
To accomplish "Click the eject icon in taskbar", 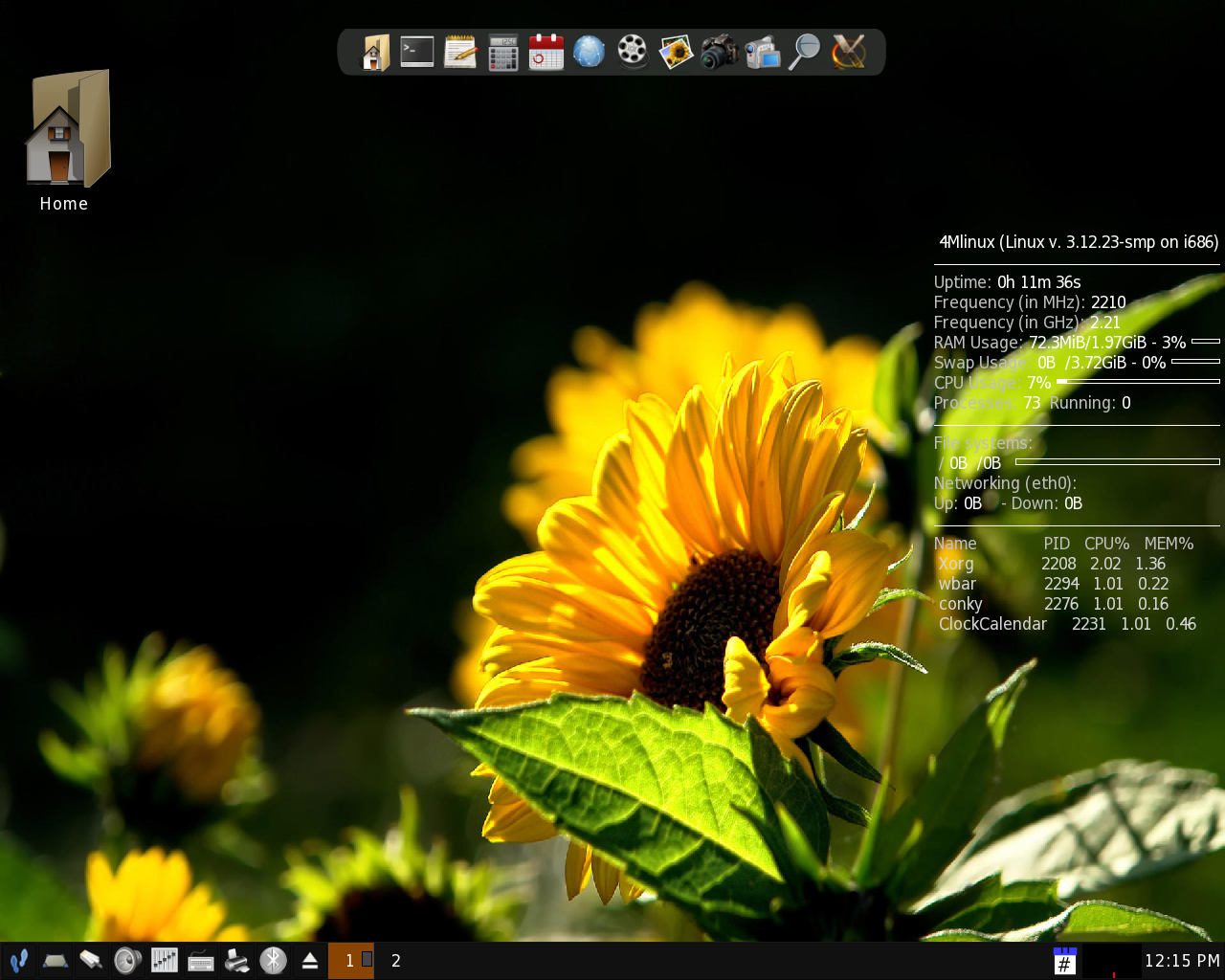I will coord(310,961).
